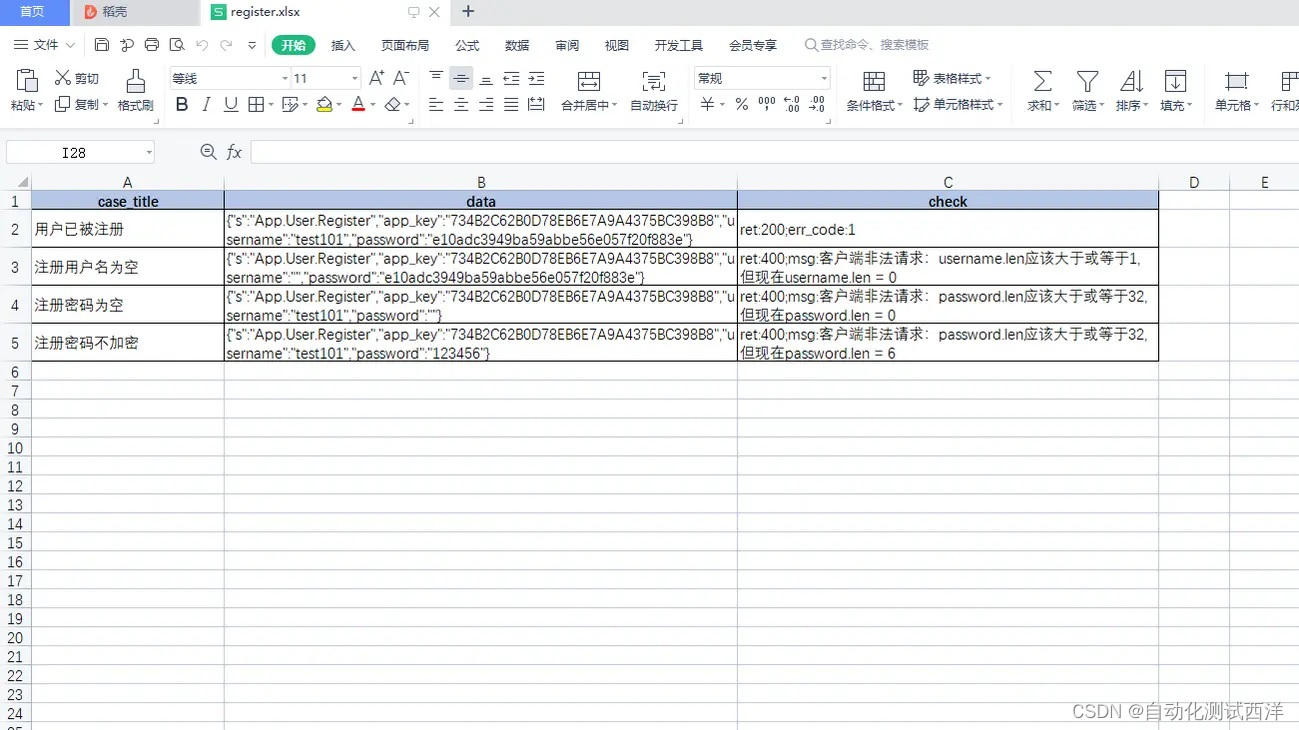This screenshot has height=730, width=1299.
Task: Click the Save icon in quick access toolbar
Action: [x=102, y=45]
